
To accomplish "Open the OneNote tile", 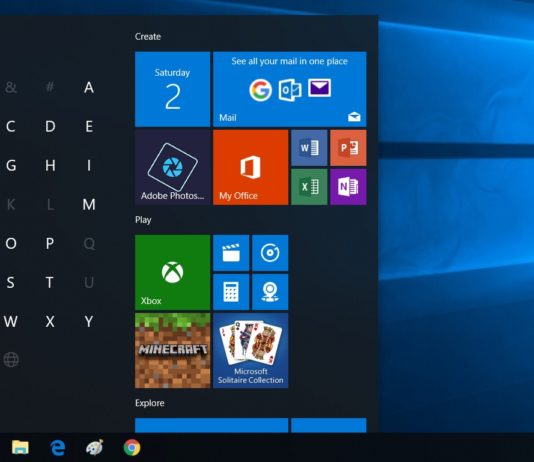I will coord(348,187).
